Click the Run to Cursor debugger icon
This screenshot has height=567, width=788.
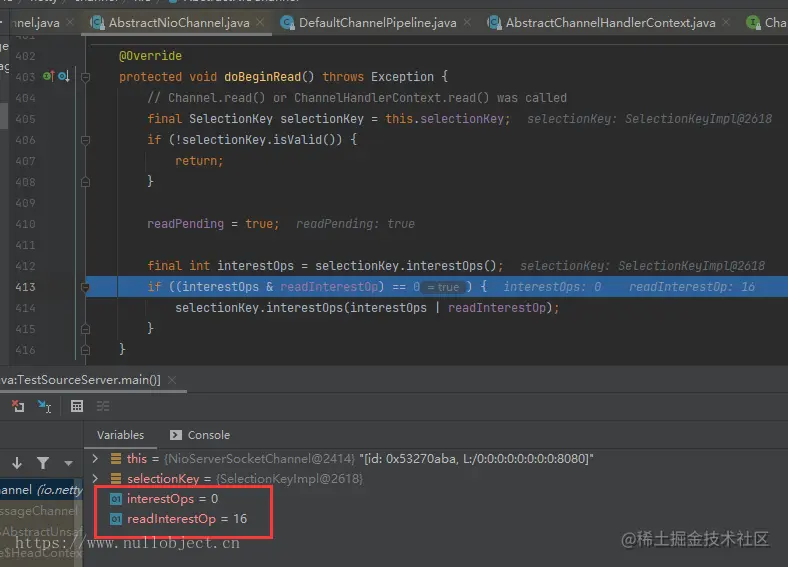point(44,406)
